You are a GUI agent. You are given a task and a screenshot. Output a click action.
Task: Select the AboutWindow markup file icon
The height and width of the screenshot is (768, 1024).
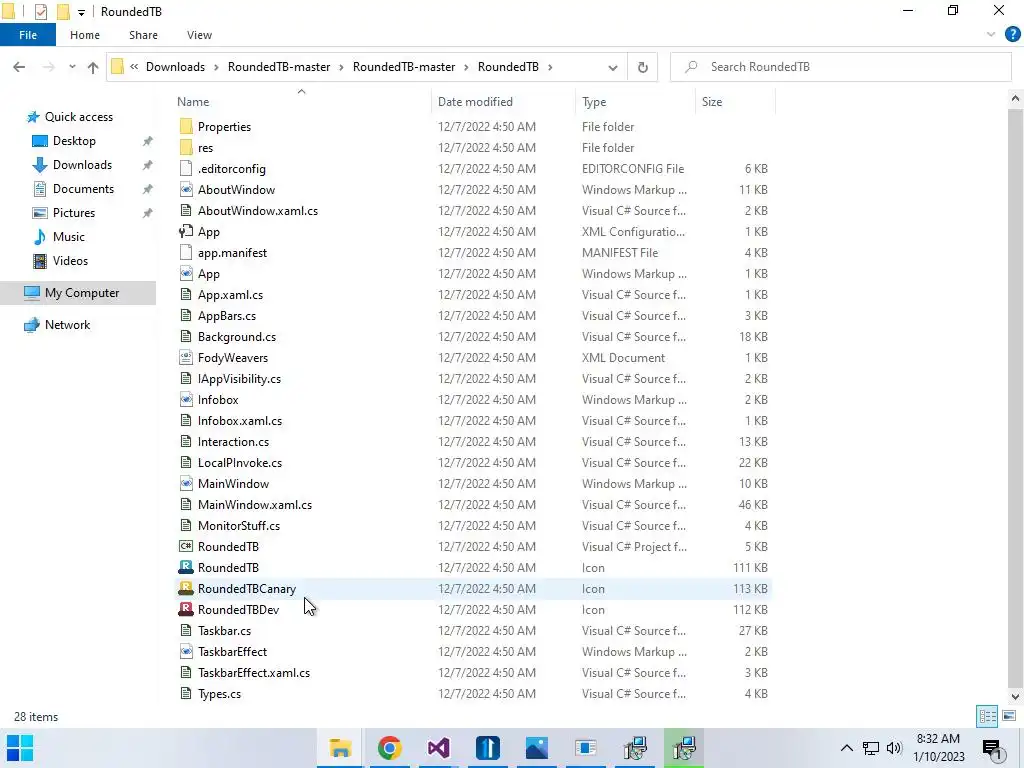pos(186,190)
